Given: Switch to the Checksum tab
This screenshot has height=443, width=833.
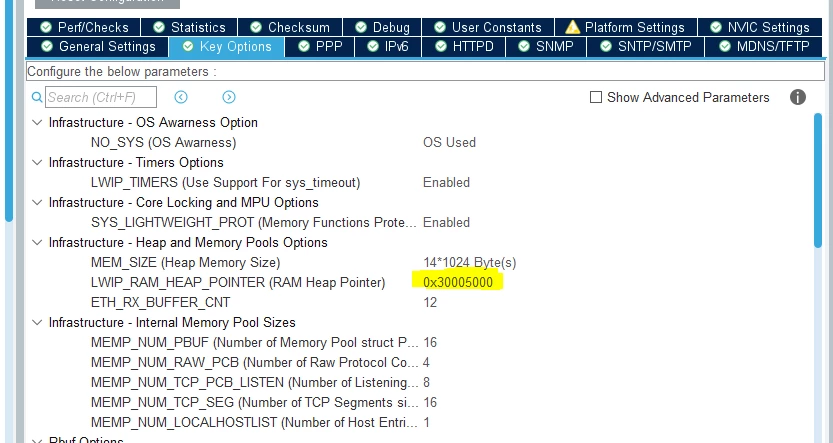Looking at the screenshot, I should coord(290,27).
